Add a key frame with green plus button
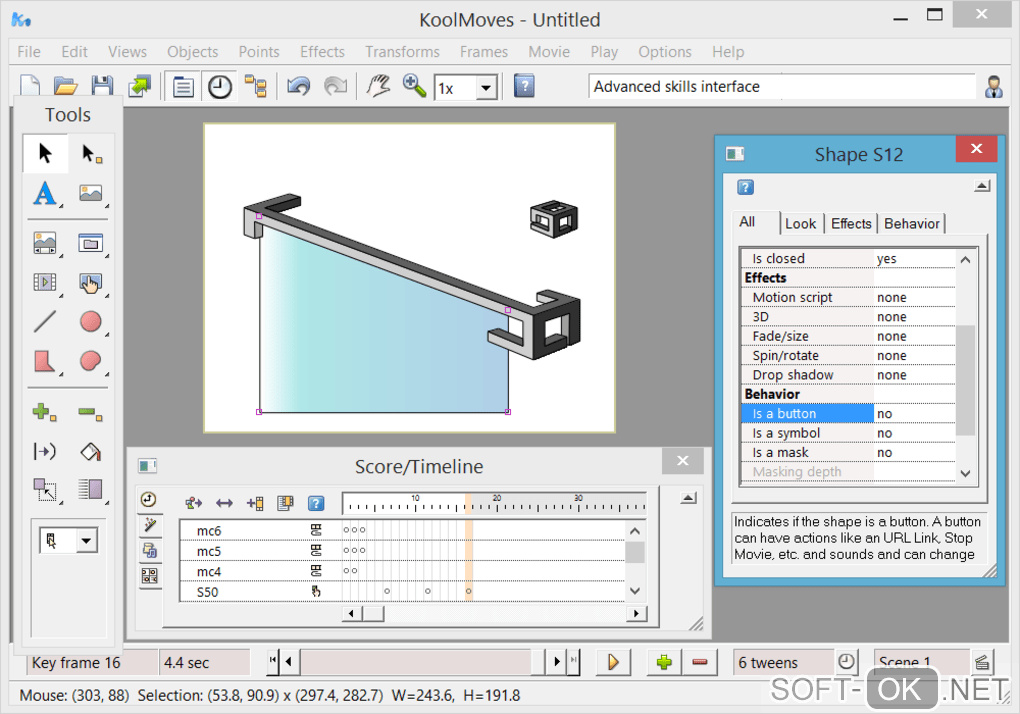This screenshot has width=1020, height=714. click(664, 662)
